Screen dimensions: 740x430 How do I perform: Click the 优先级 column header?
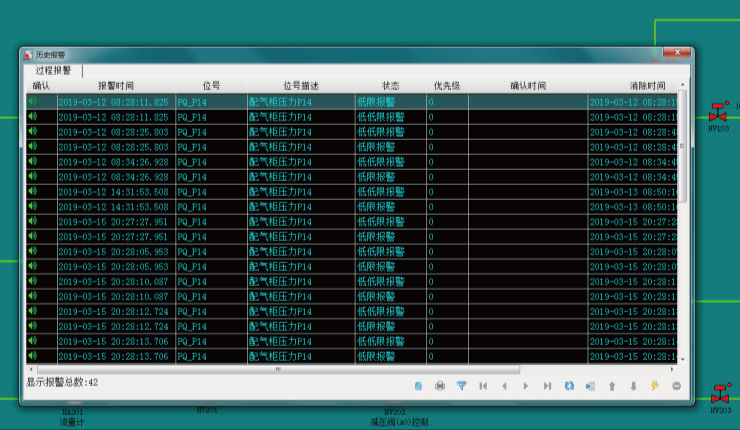tap(446, 86)
